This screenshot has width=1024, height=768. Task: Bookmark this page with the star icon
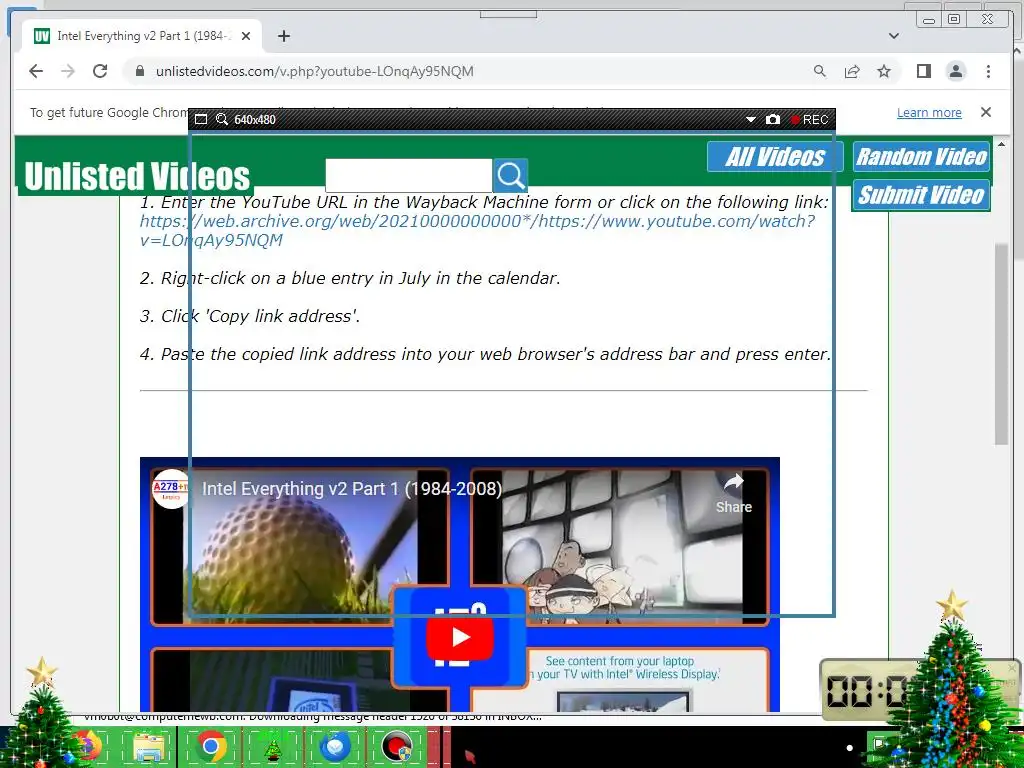pyautogui.click(x=884, y=71)
